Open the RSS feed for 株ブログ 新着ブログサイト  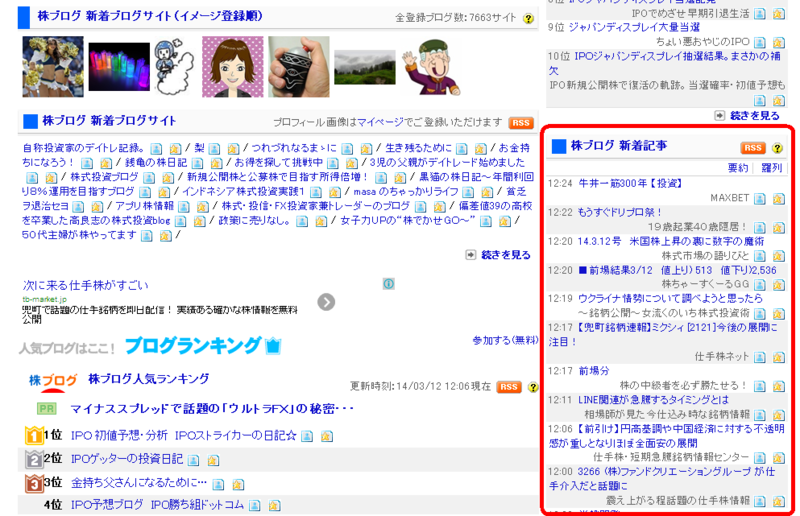[520, 122]
